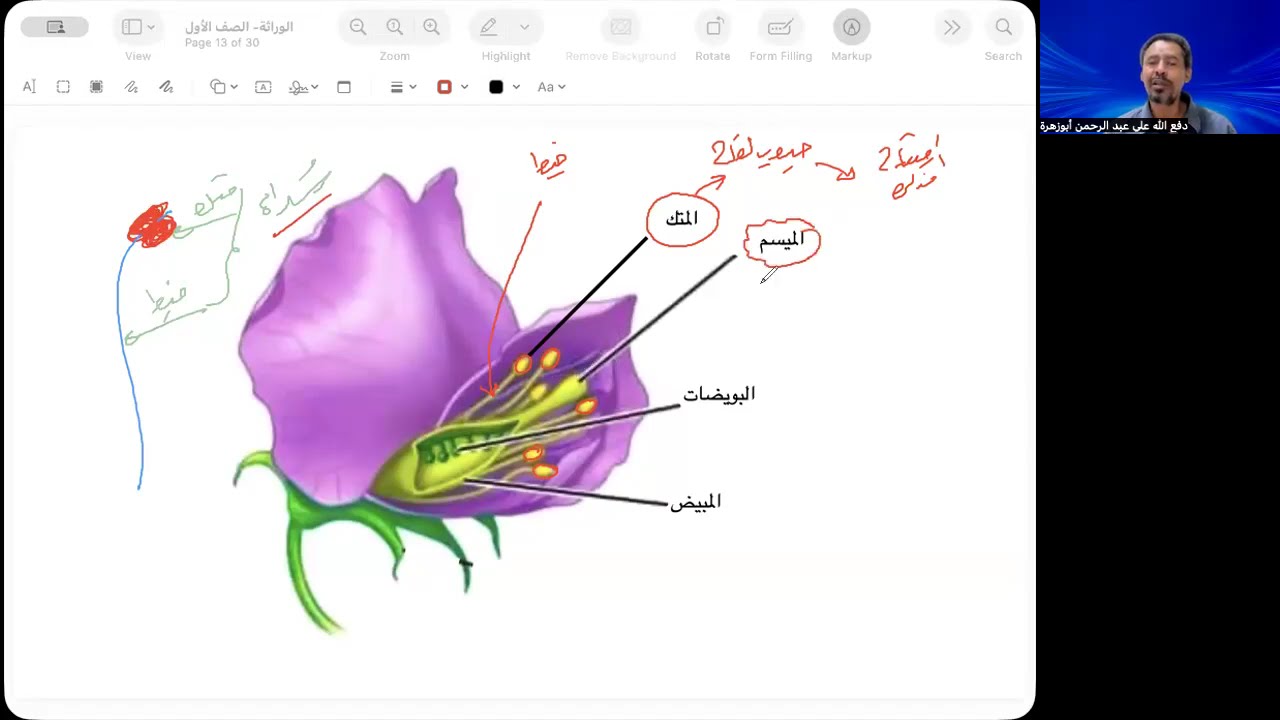
Task: Open the Search magnifier
Action: pos(1003,27)
